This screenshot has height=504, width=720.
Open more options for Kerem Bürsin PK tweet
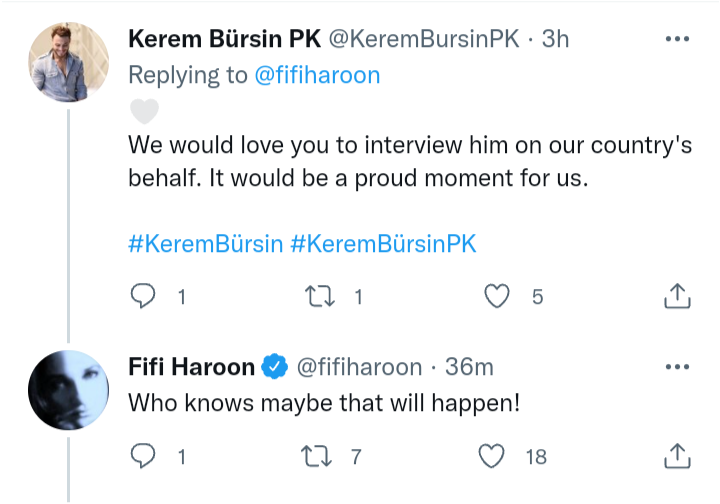coord(677,39)
